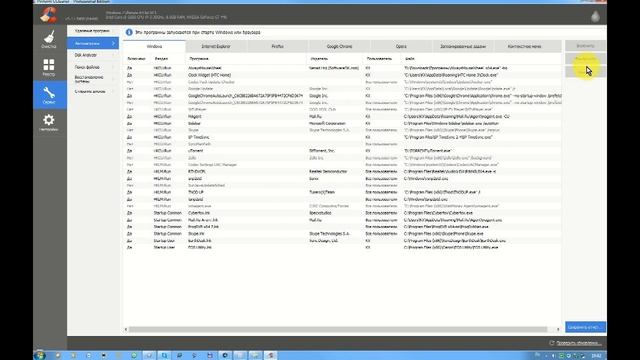Click the blue info icon above the tabs
The width and height of the screenshot is (640, 360).
pos(129,32)
